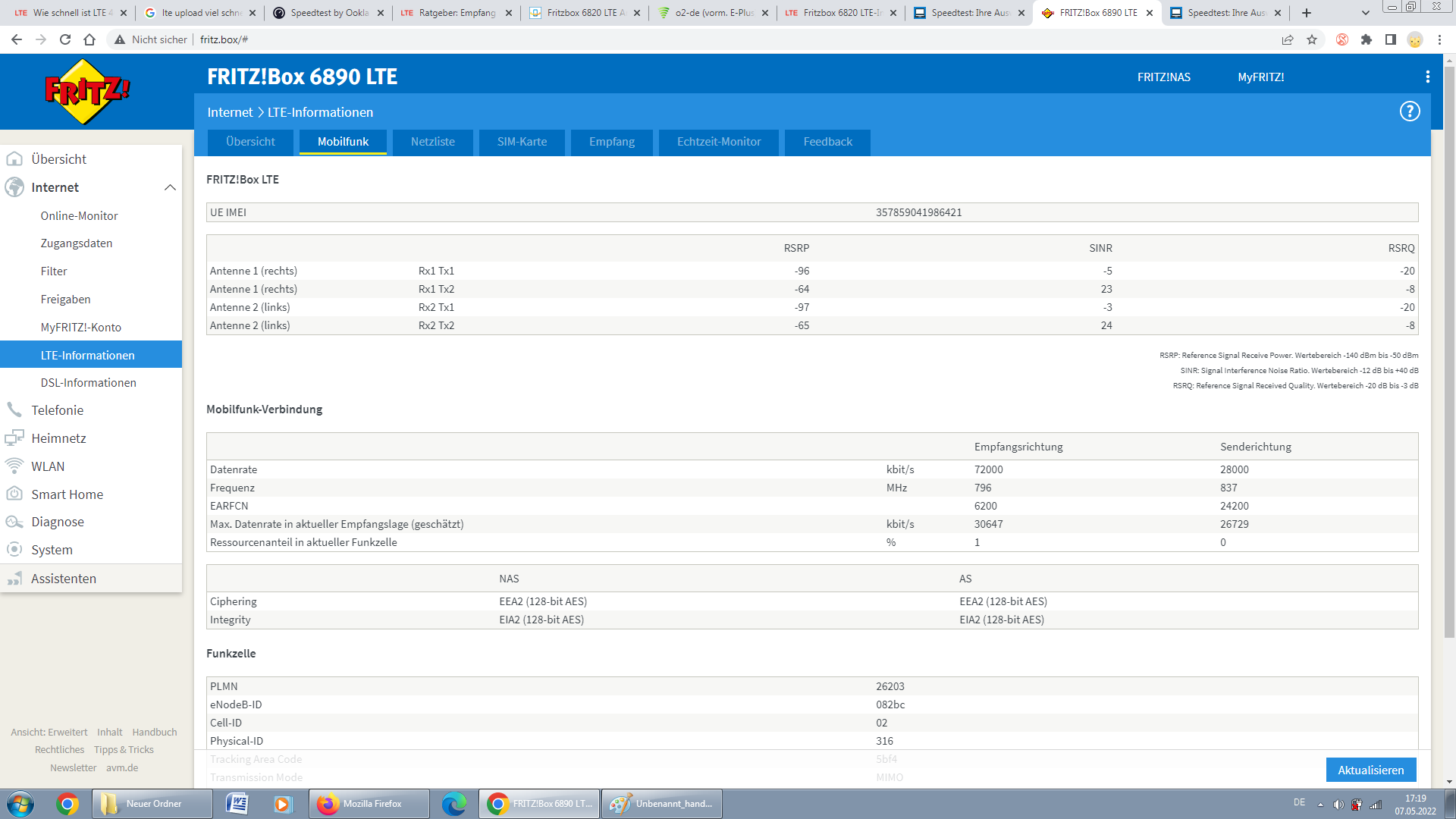Open the FRITZ!NAS link

pos(1164,77)
